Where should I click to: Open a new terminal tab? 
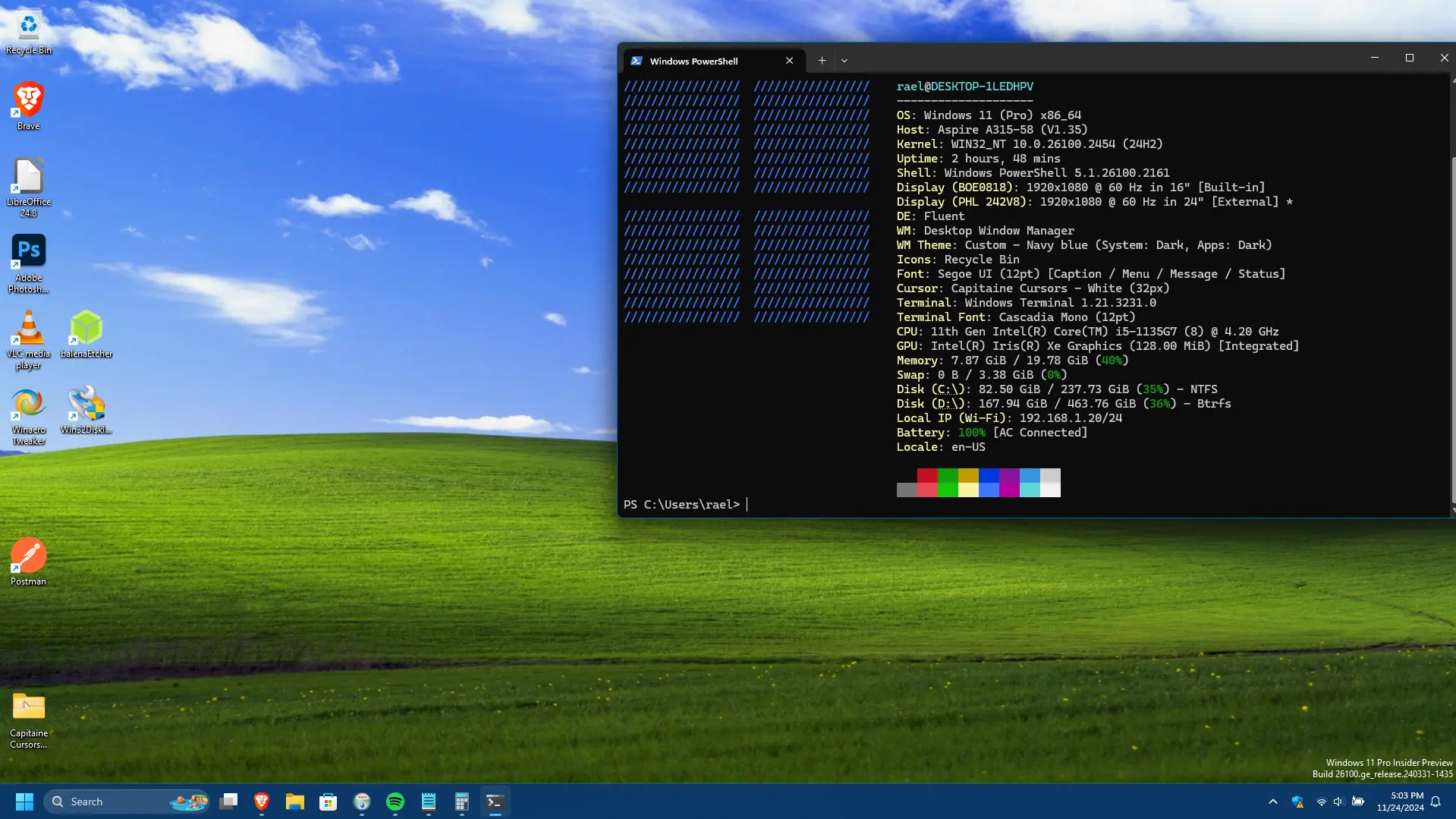click(822, 61)
